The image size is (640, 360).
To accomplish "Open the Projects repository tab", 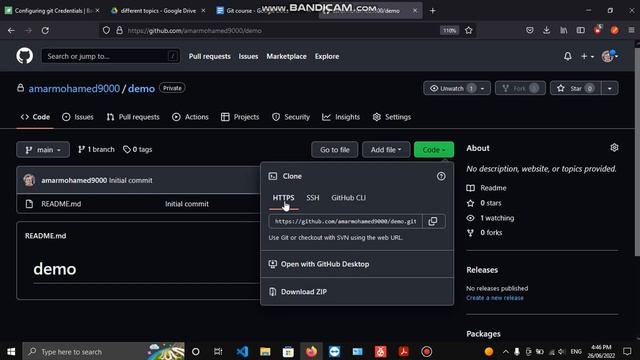I will click(240, 117).
